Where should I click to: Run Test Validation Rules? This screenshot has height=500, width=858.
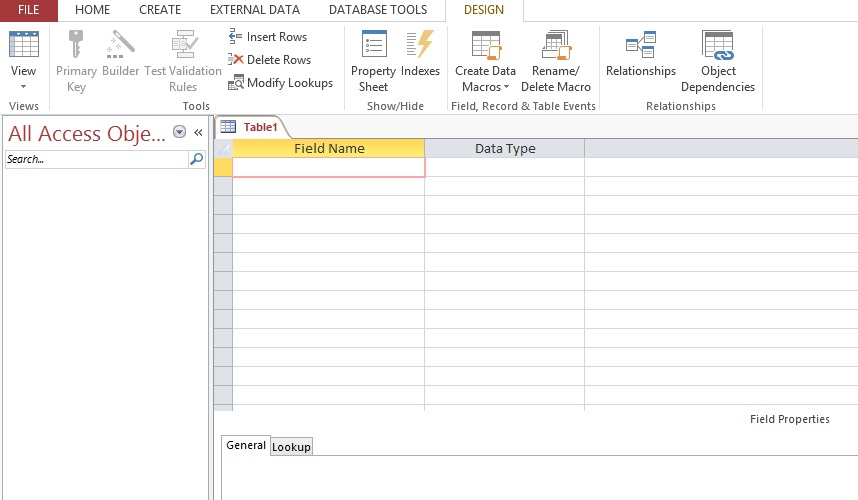[183, 61]
